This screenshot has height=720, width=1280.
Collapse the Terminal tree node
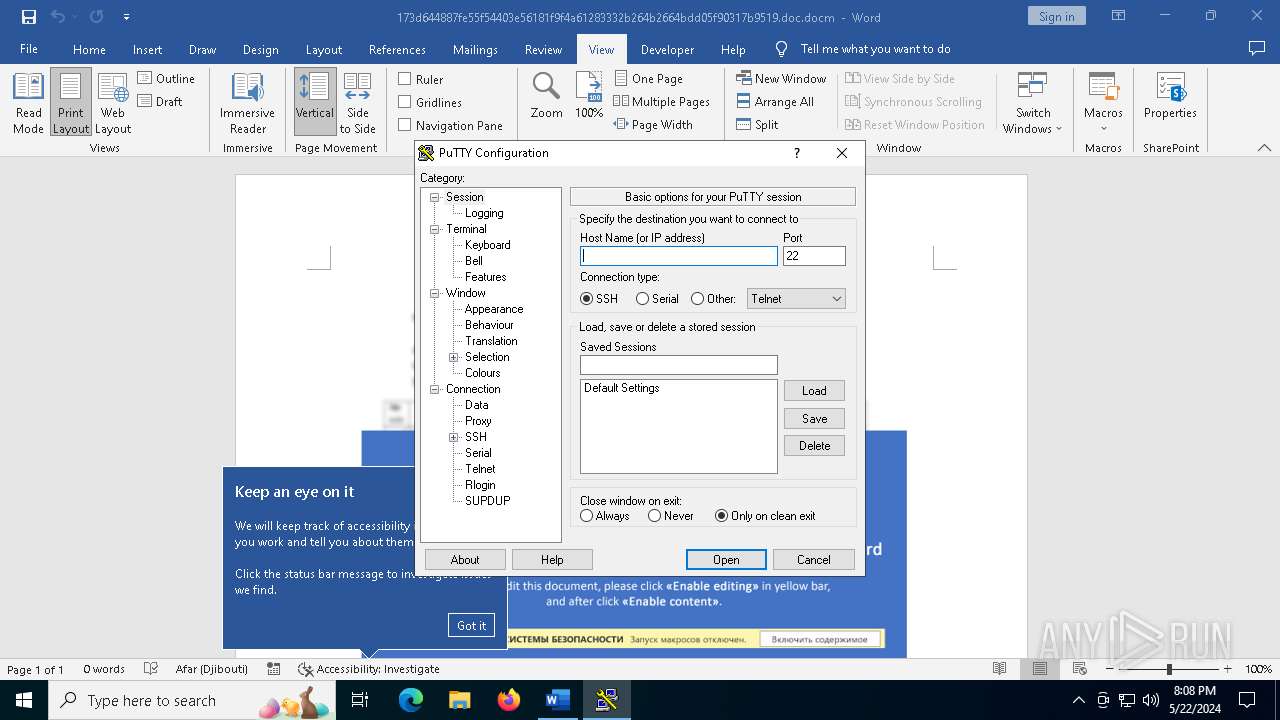(435, 229)
